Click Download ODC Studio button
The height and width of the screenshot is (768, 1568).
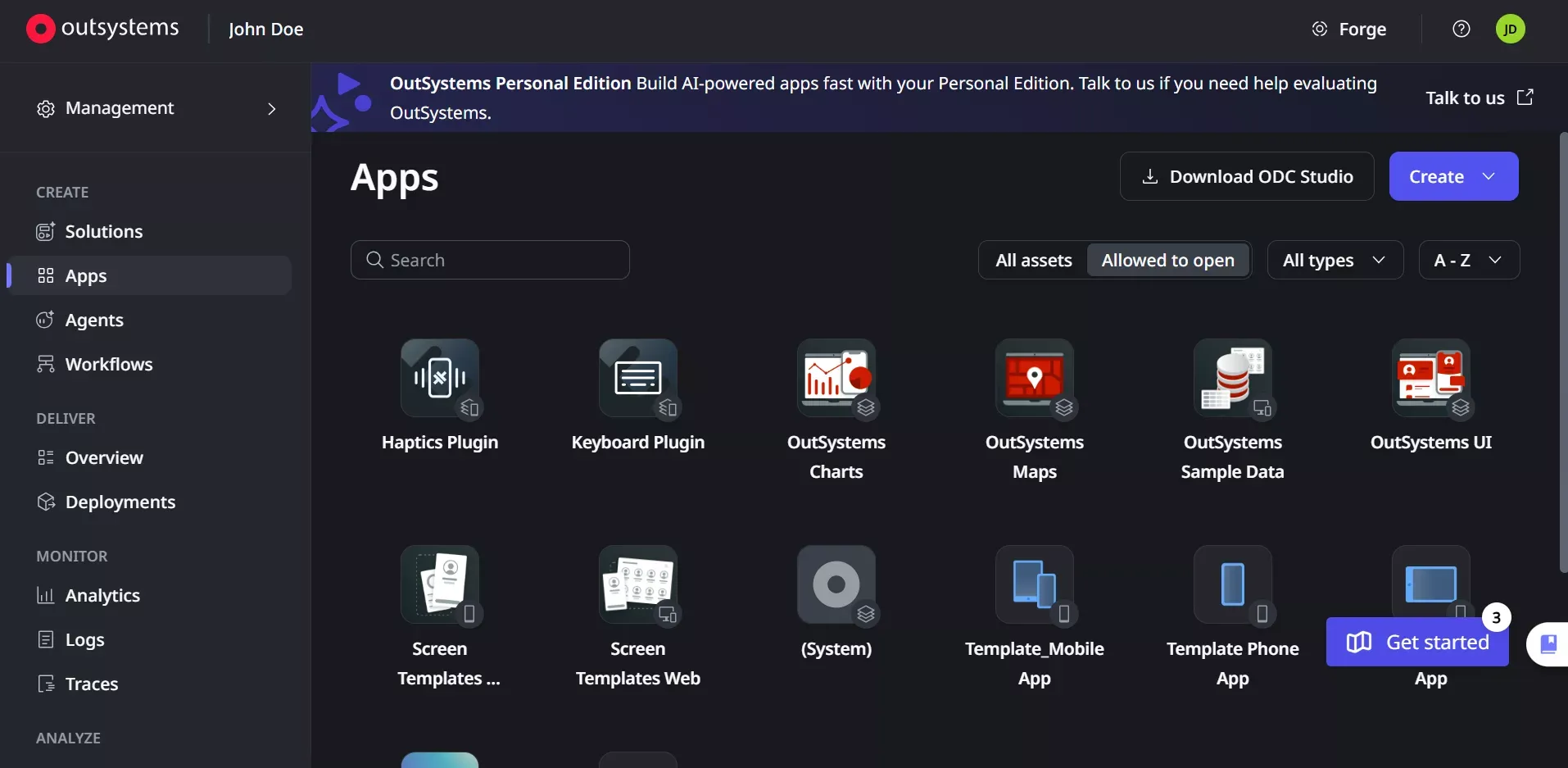pos(1247,176)
